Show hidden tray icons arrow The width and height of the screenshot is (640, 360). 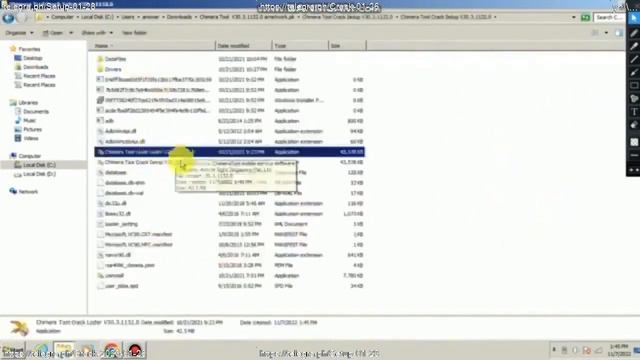click(554, 350)
